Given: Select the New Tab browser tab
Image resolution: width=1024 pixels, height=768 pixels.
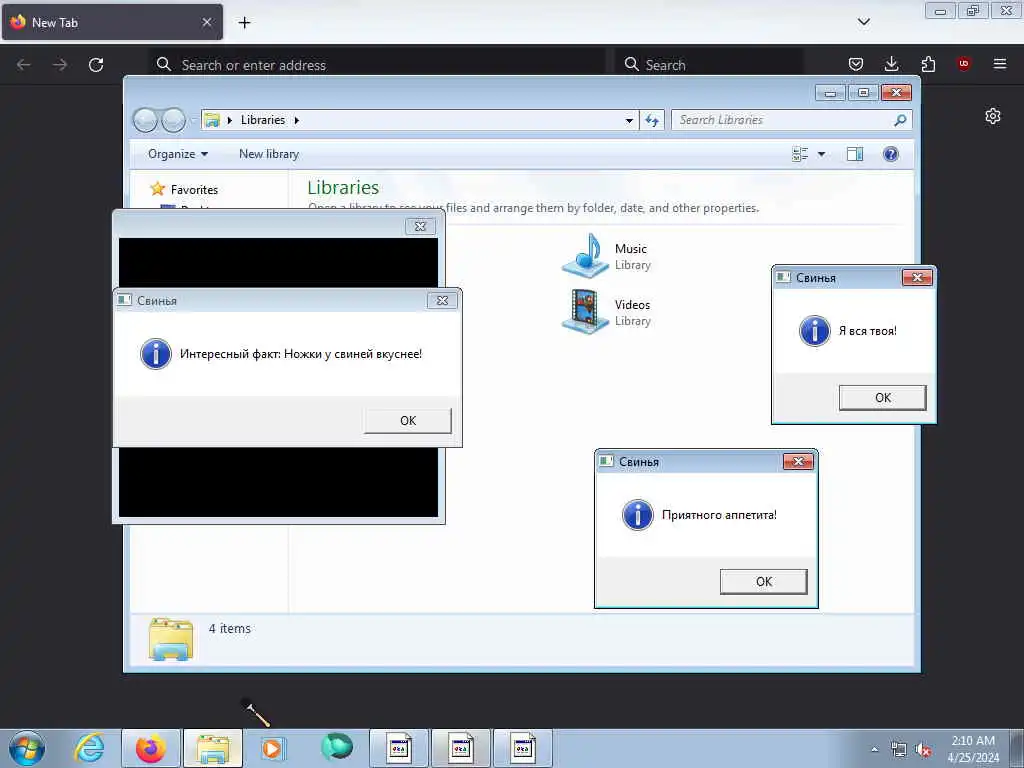Looking at the screenshot, I should pyautogui.click(x=112, y=22).
